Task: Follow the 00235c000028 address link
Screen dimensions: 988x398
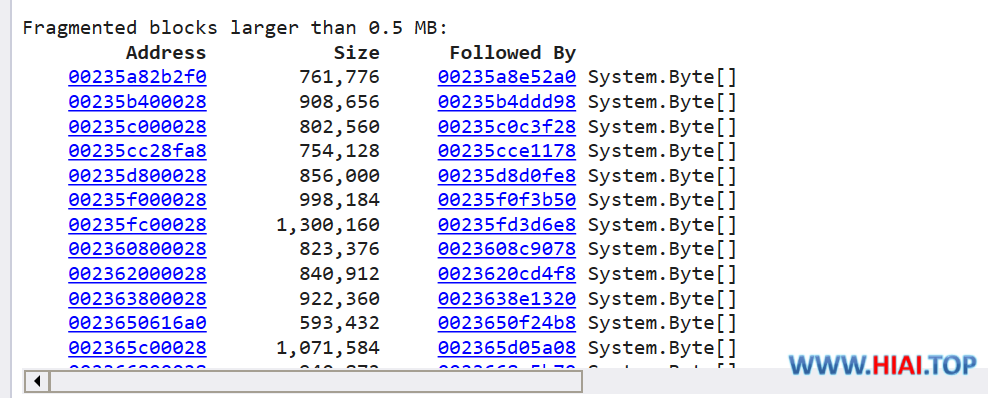Action: click(137, 127)
